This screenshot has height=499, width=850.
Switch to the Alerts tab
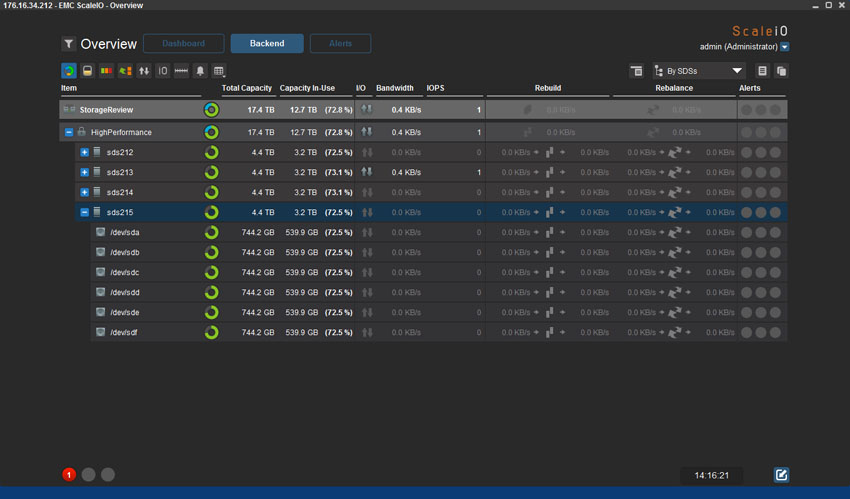340,43
